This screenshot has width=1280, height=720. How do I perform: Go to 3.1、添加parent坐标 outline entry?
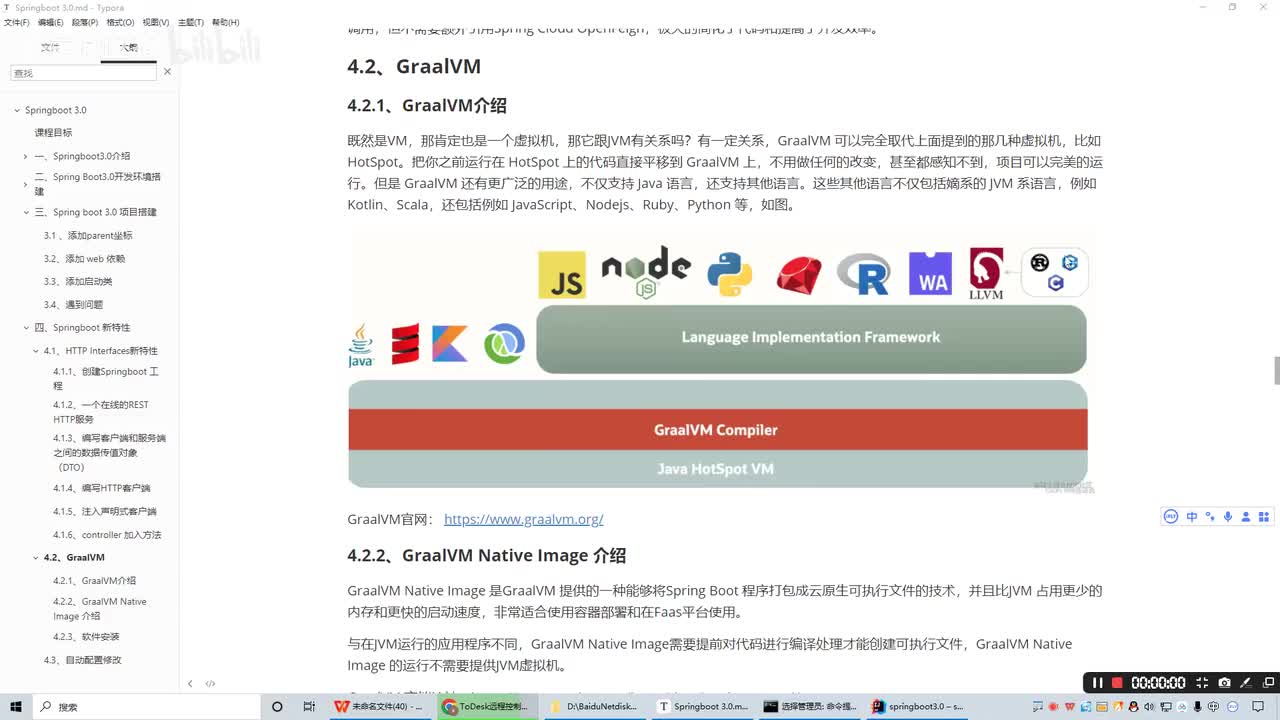88,235
